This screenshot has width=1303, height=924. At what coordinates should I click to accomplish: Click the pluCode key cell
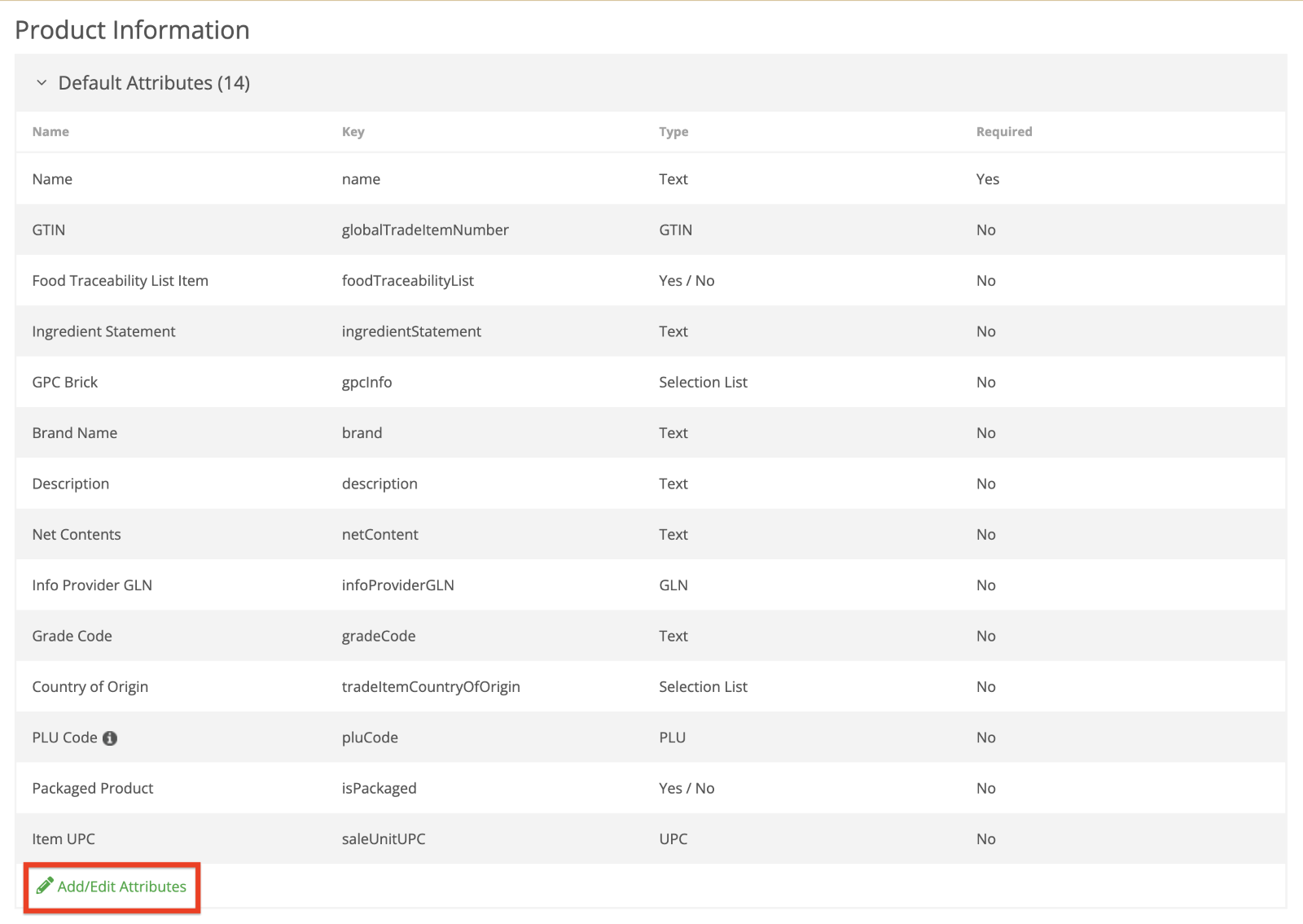point(370,738)
